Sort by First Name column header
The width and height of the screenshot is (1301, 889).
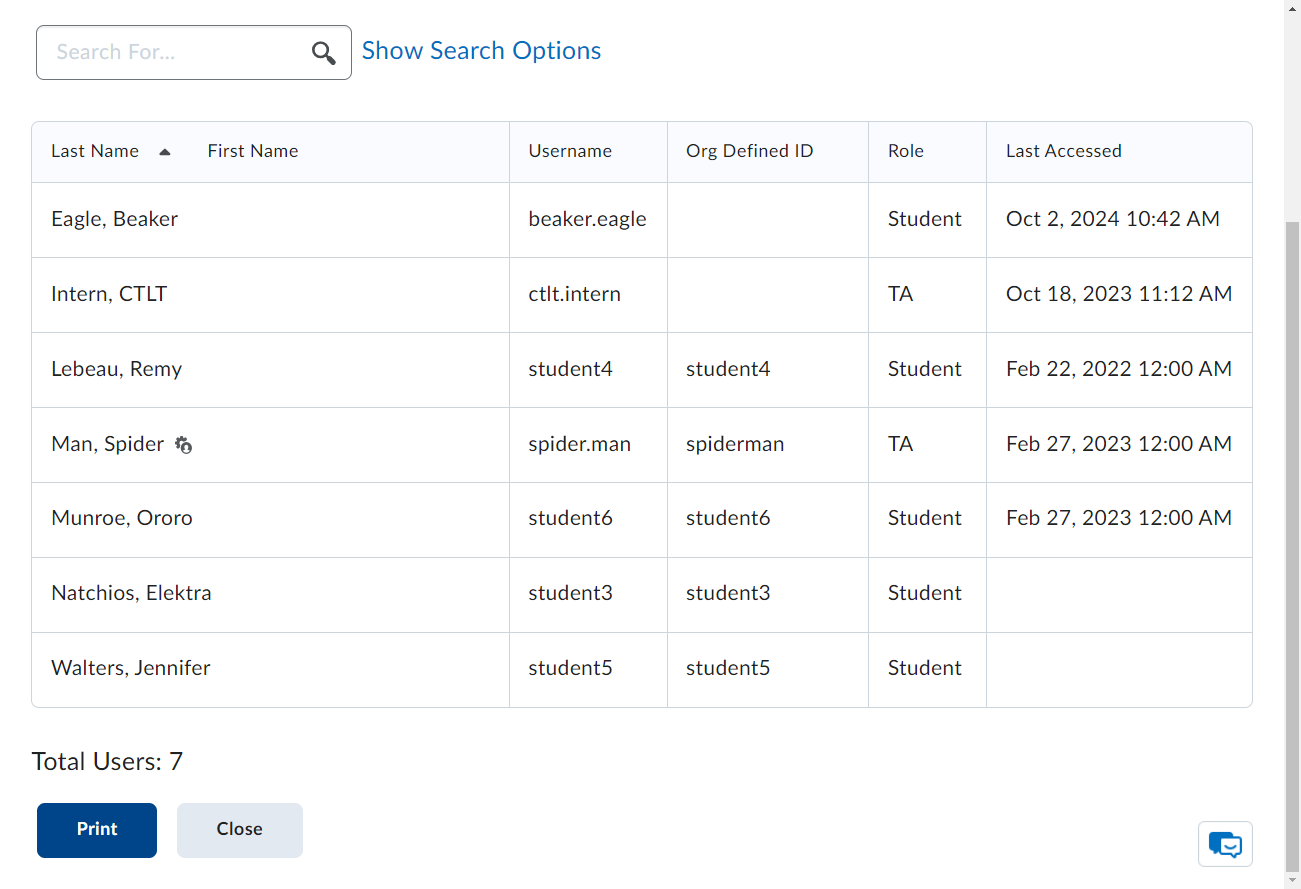click(x=253, y=151)
